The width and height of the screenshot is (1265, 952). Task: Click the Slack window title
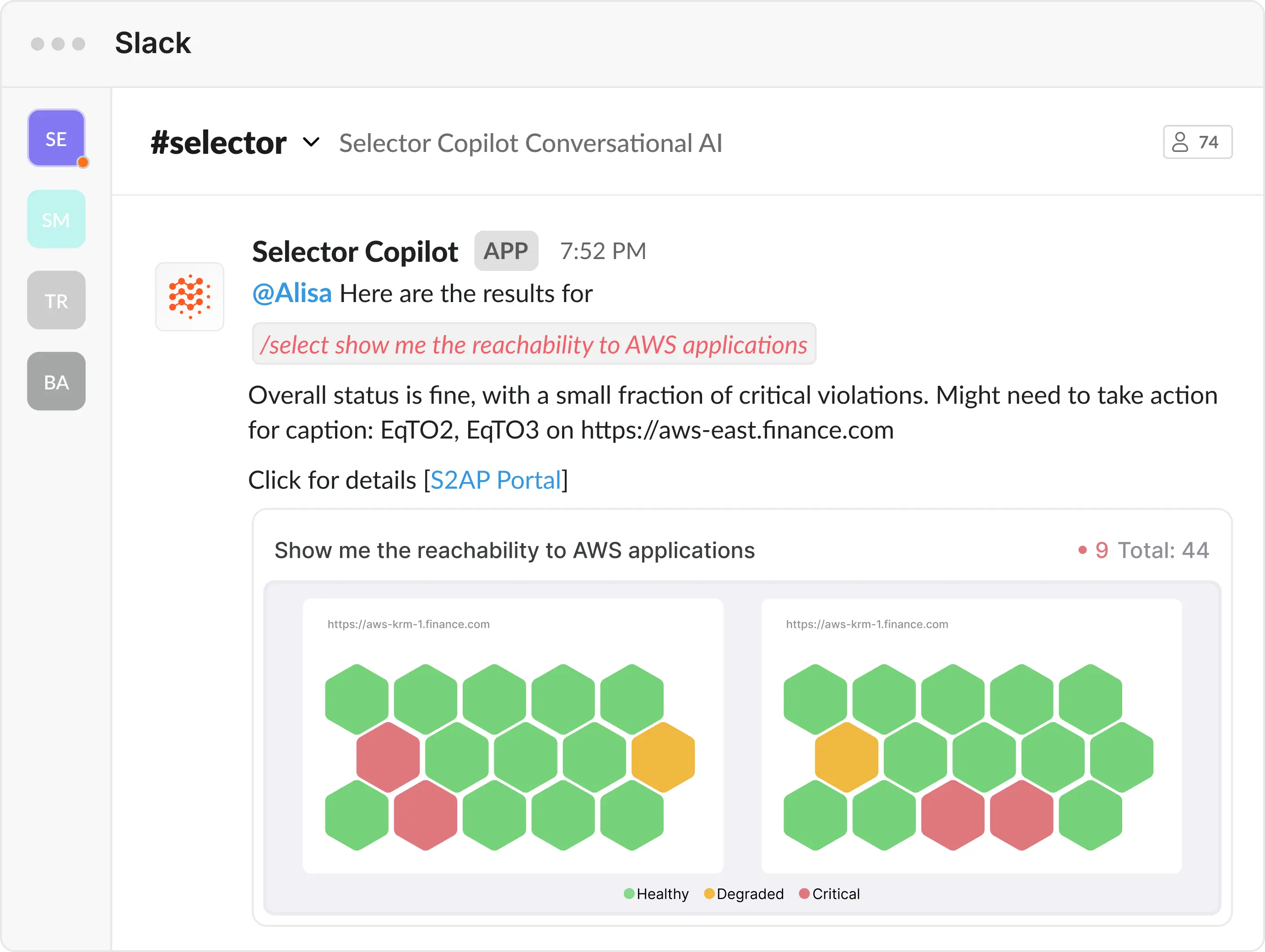153,43
